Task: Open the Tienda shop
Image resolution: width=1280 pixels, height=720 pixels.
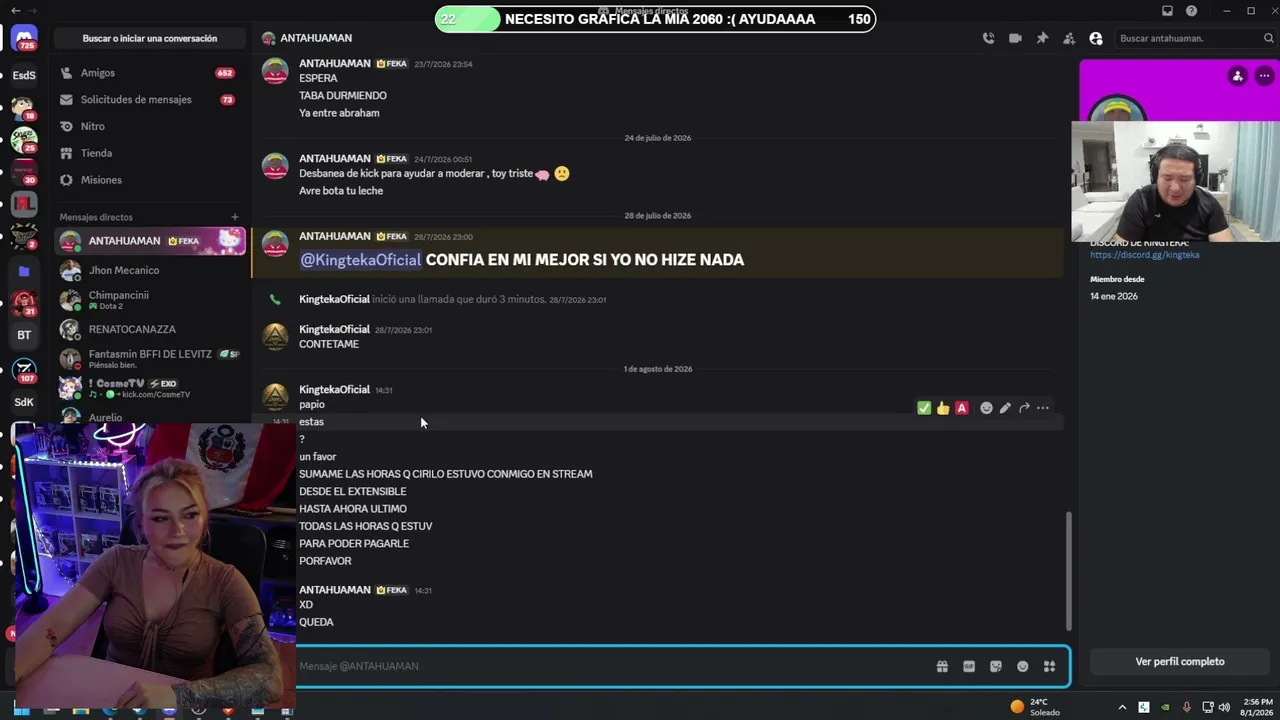Action: click(x=150, y=153)
